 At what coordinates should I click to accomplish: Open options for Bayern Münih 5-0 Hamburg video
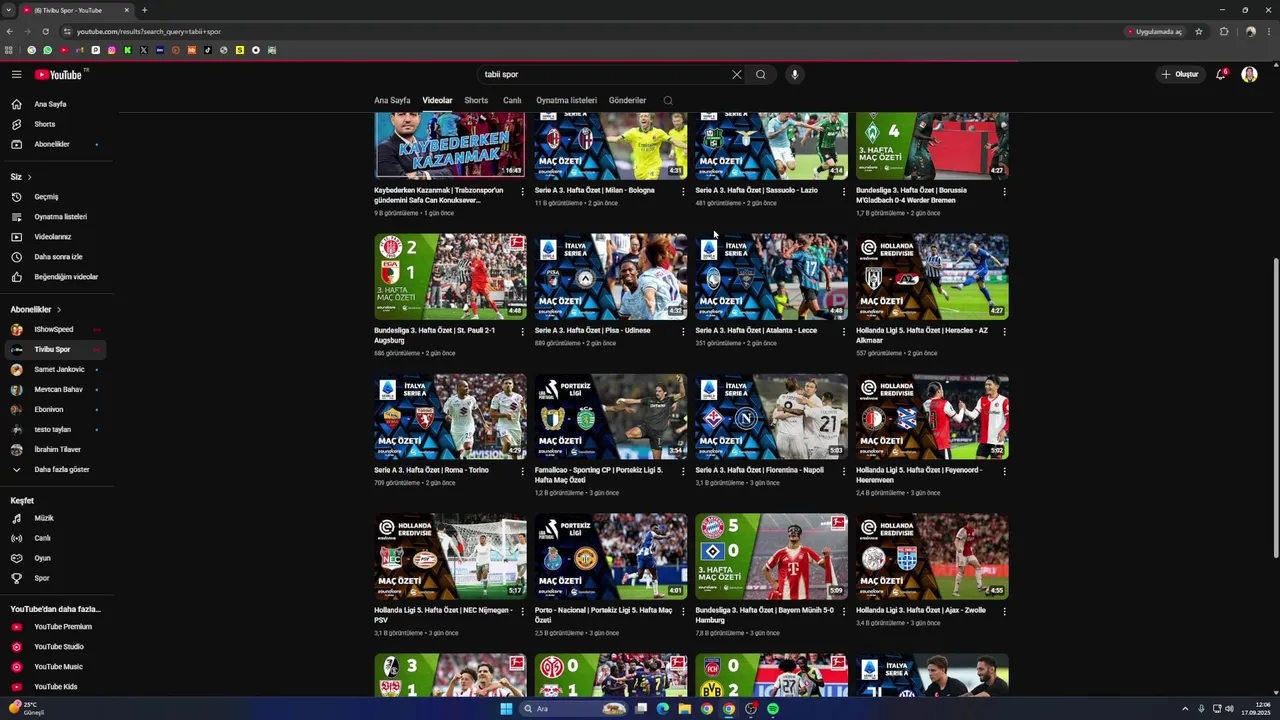[x=844, y=611]
